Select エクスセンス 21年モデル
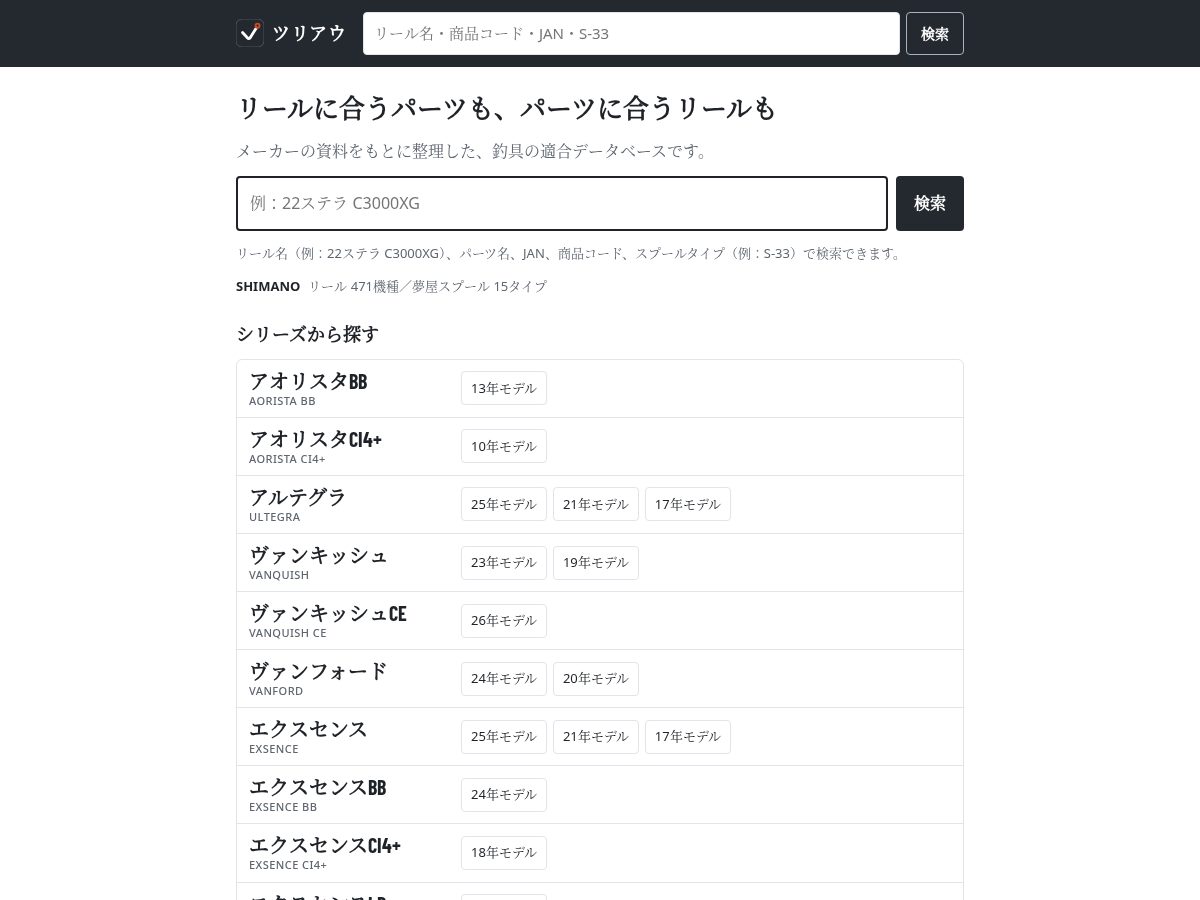This screenshot has width=1200, height=900. [596, 736]
